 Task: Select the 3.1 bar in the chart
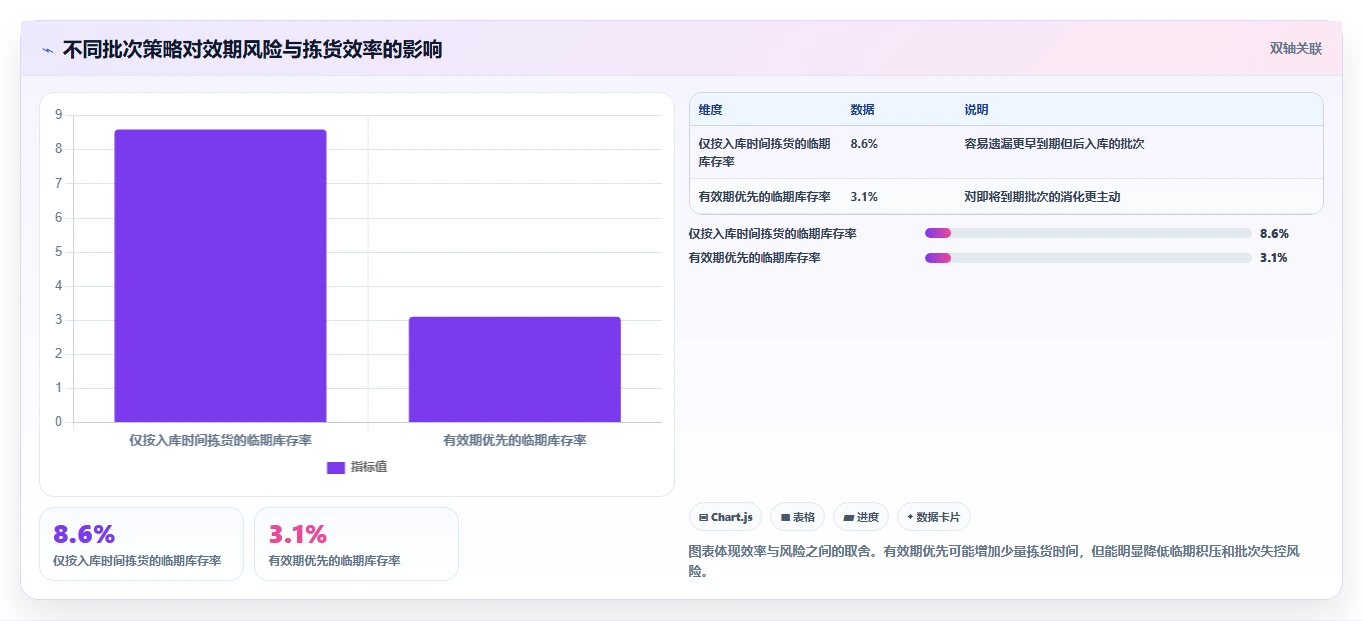tap(514, 369)
